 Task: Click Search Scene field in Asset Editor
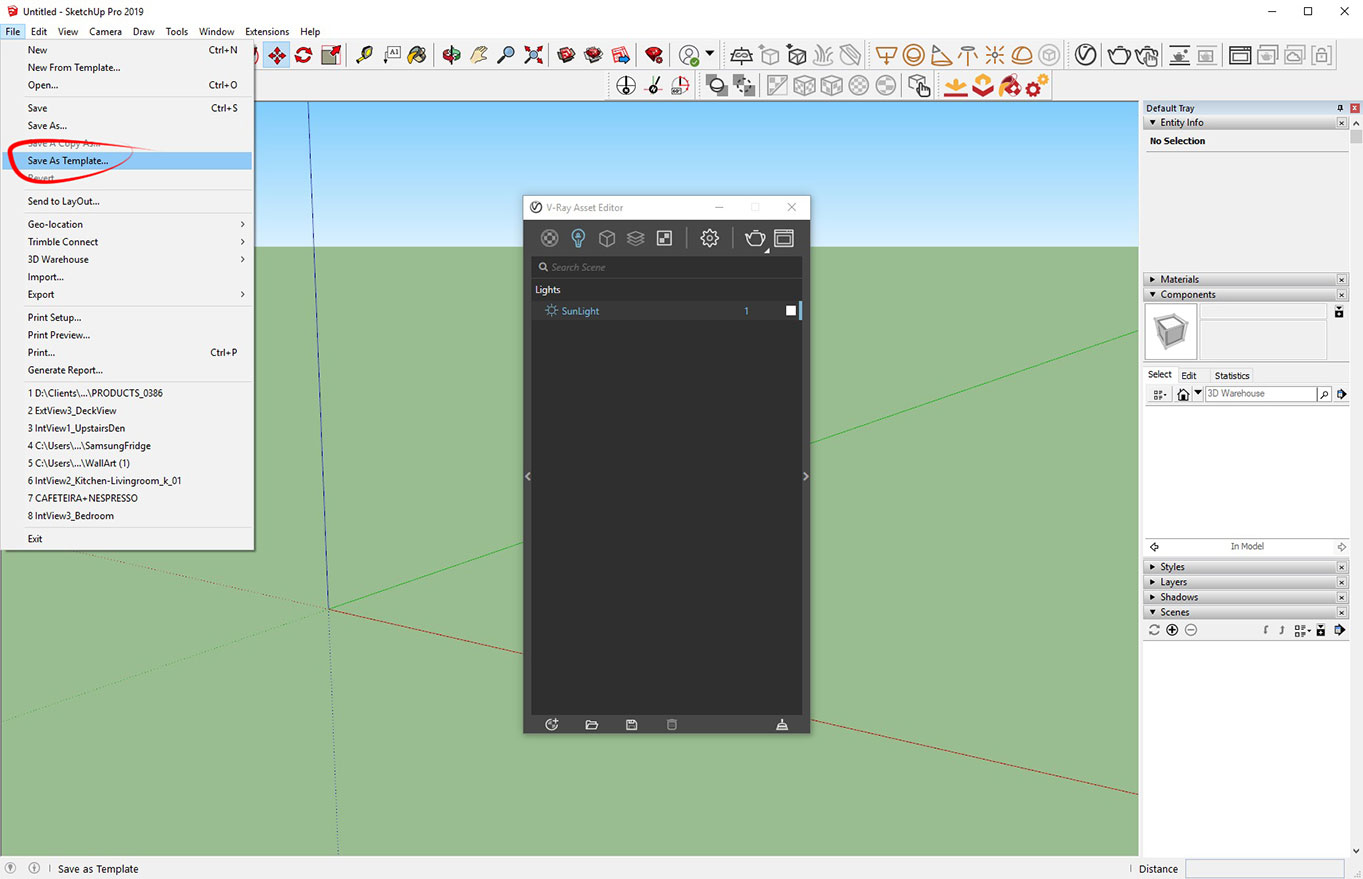click(x=667, y=267)
